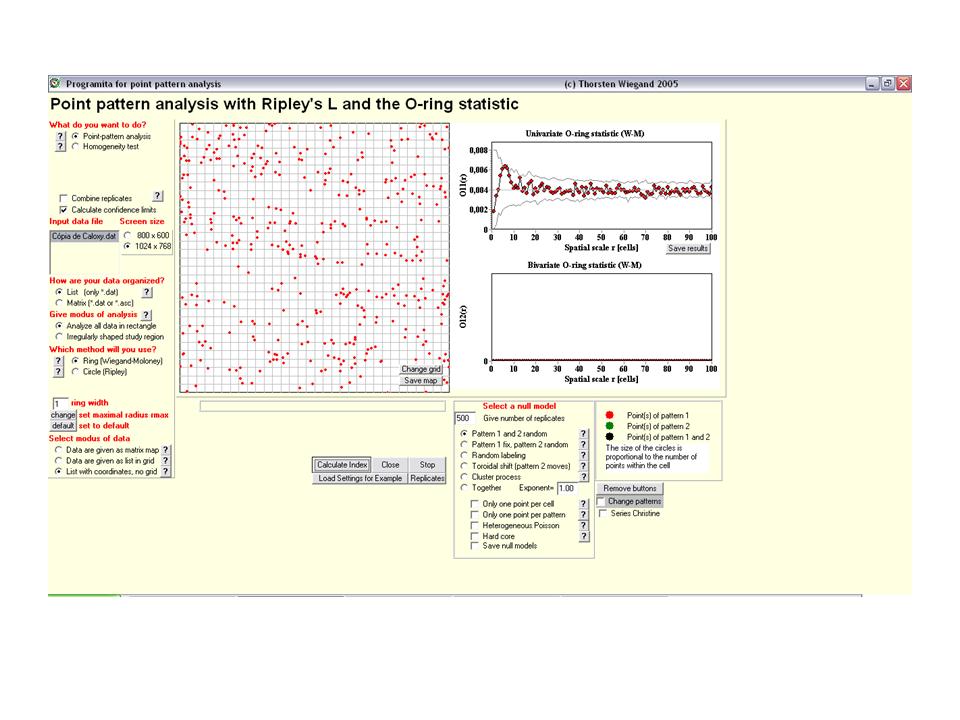The height and width of the screenshot is (720, 960).
Task: Choose Random labeling null model
Action: click(464, 455)
